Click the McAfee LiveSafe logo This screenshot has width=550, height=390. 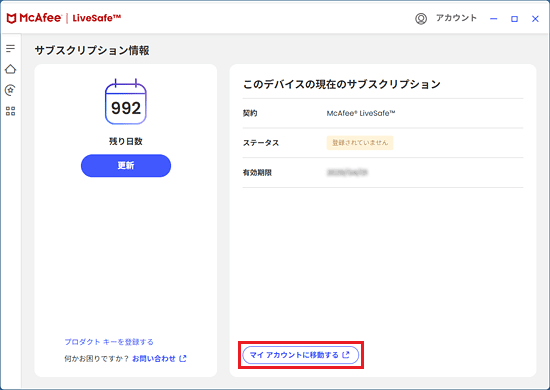point(64,18)
